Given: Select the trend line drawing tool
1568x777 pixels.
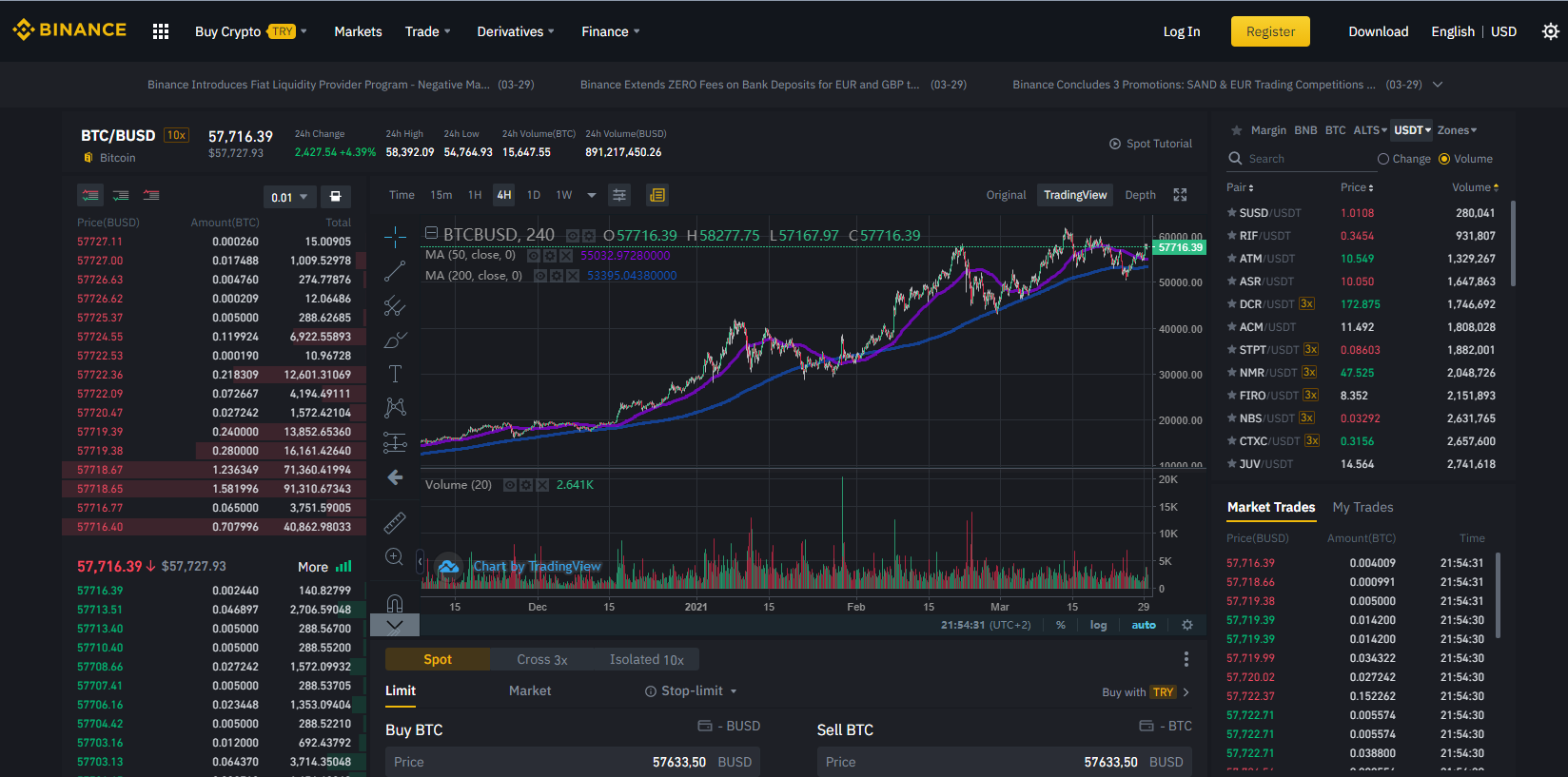Looking at the screenshot, I should 395,272.
